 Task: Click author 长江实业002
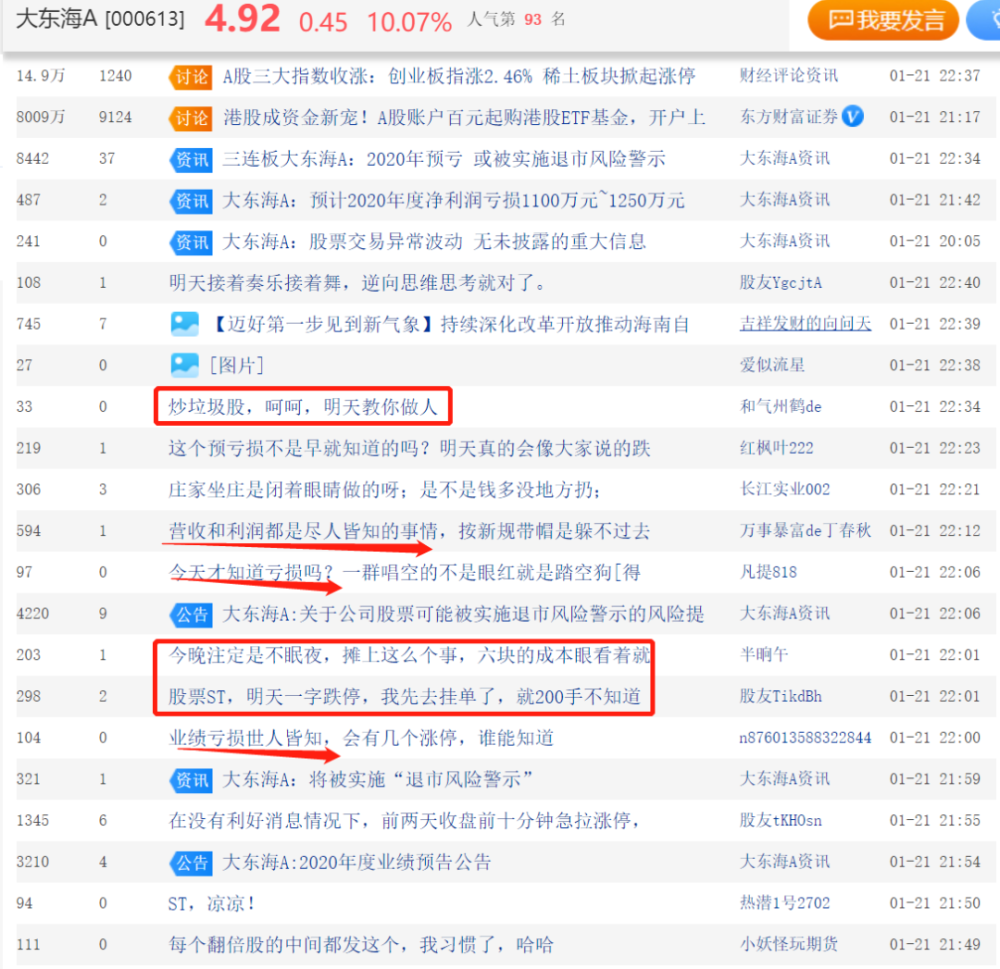(785, 489)
